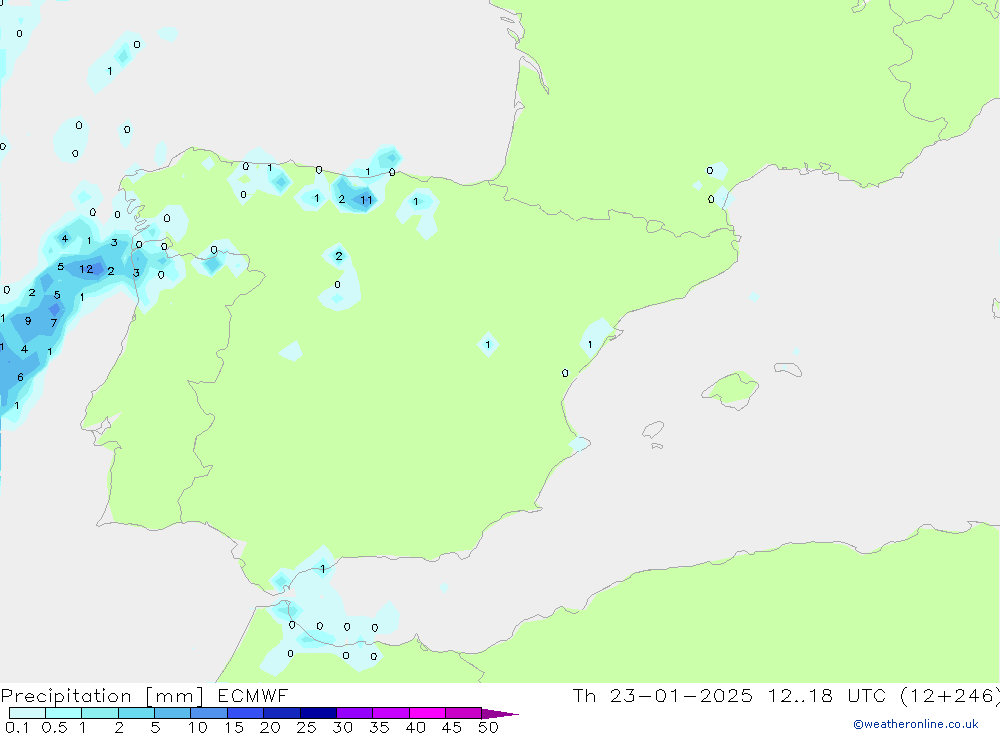Select the 5–10 mm legend color swatch
The width and height of the screenshot is (1000, 733).
pos(172,713)
